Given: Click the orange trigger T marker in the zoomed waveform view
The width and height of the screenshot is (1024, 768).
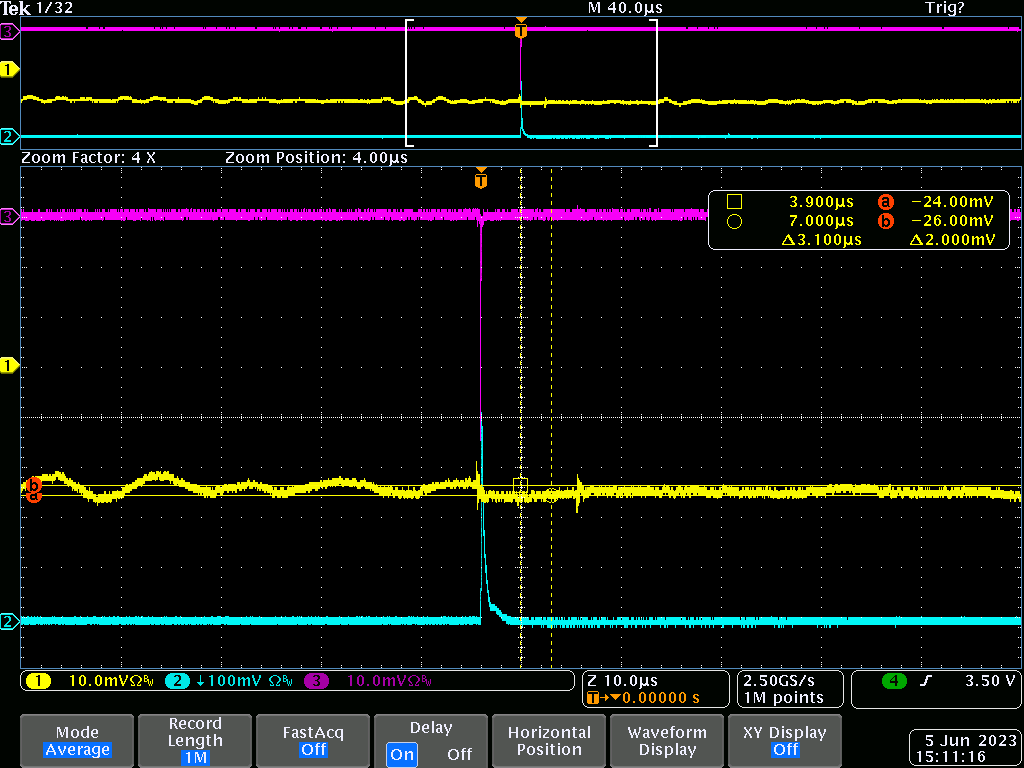Looking at the screenshot, I should (x=481, y=181).
